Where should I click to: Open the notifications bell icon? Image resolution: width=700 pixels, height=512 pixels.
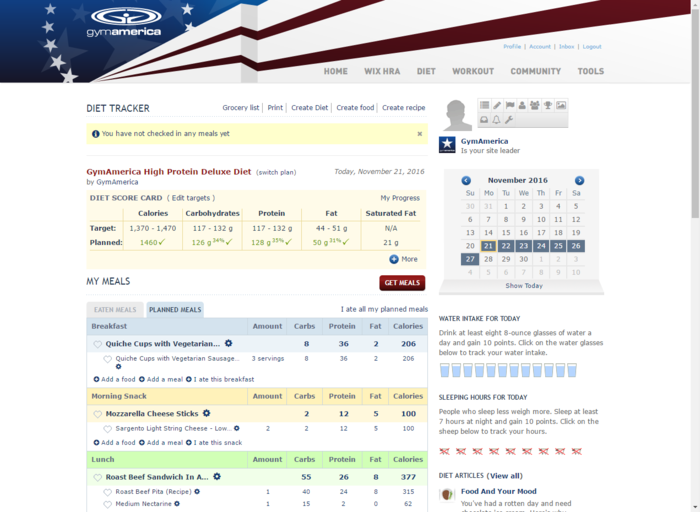coord(496,120)
